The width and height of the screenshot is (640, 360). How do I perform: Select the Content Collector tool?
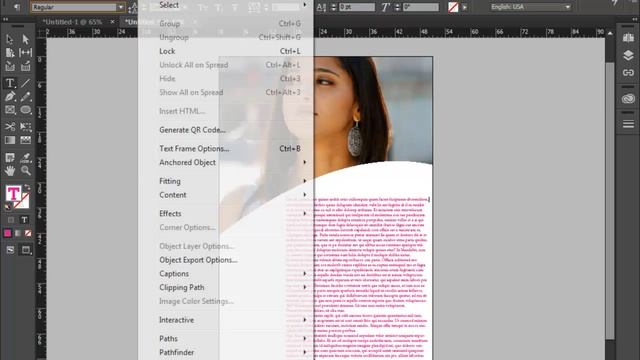tap(10, 66)
